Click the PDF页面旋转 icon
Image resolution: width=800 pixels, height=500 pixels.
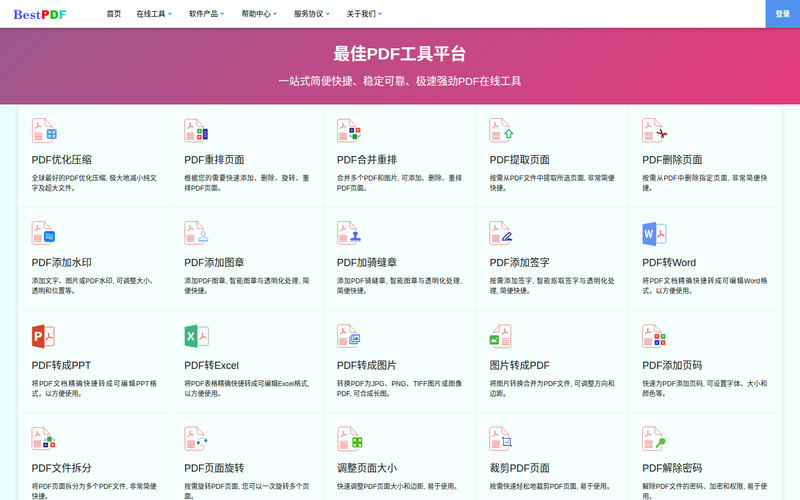point(196,438)
